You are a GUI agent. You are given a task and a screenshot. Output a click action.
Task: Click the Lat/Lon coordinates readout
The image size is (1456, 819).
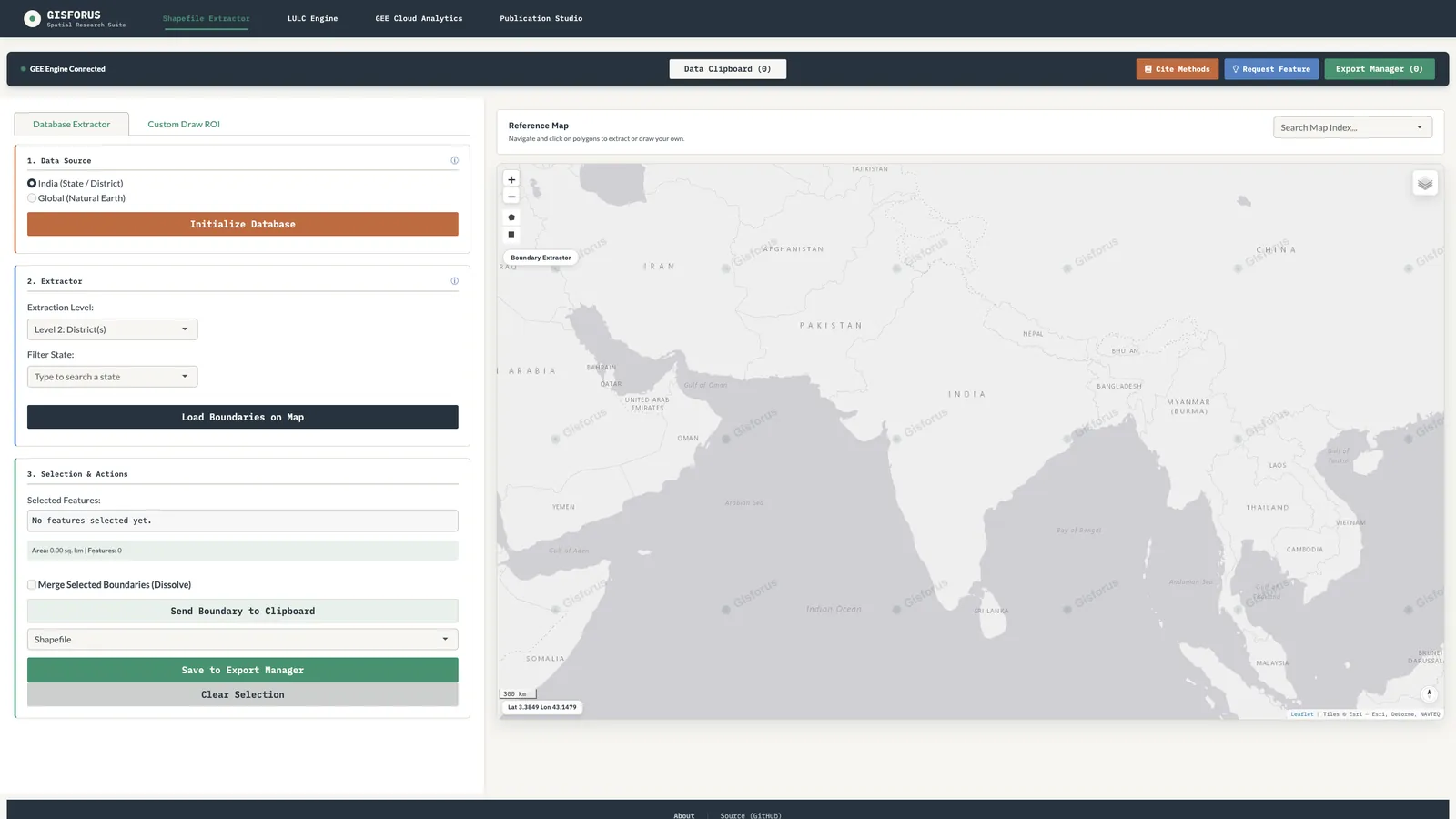click(541, 707)
